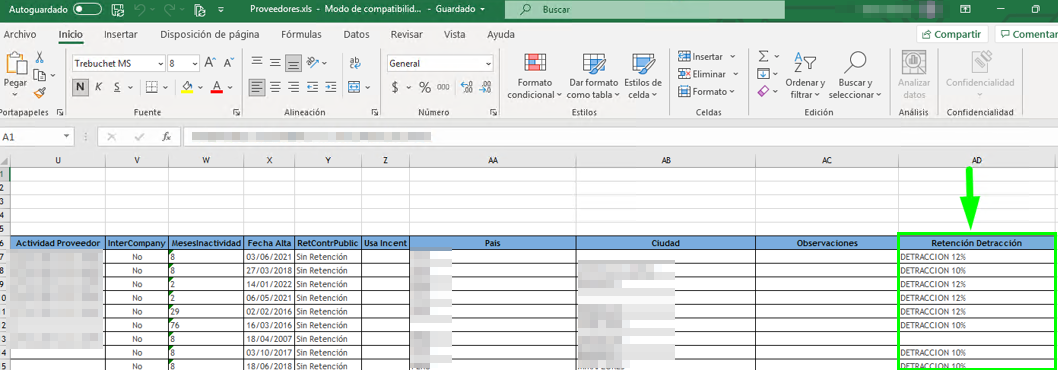Open the Formato cells menu

click(x=706, y=92)
